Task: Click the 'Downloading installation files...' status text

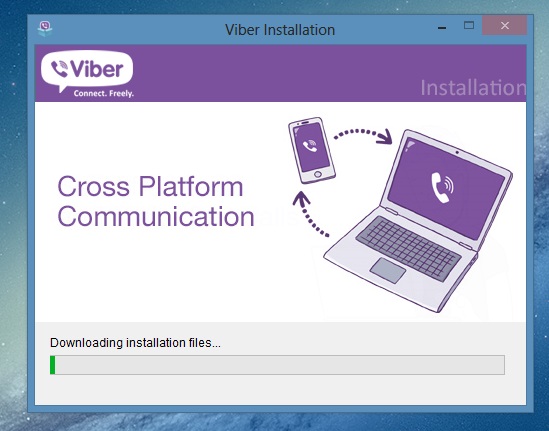Action: (x=135, y=343)
